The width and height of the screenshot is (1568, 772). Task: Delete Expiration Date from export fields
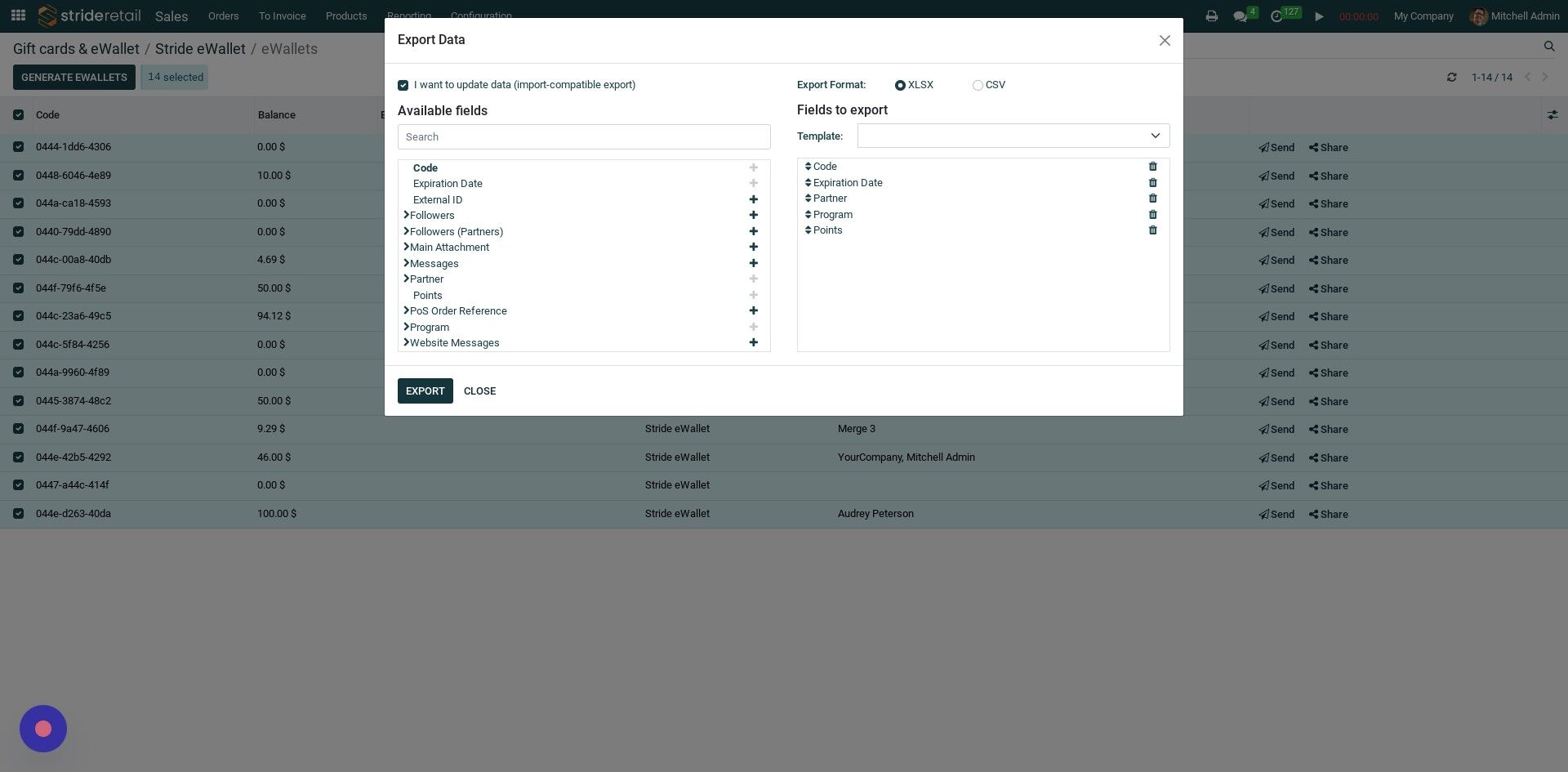coord(1152,183)
